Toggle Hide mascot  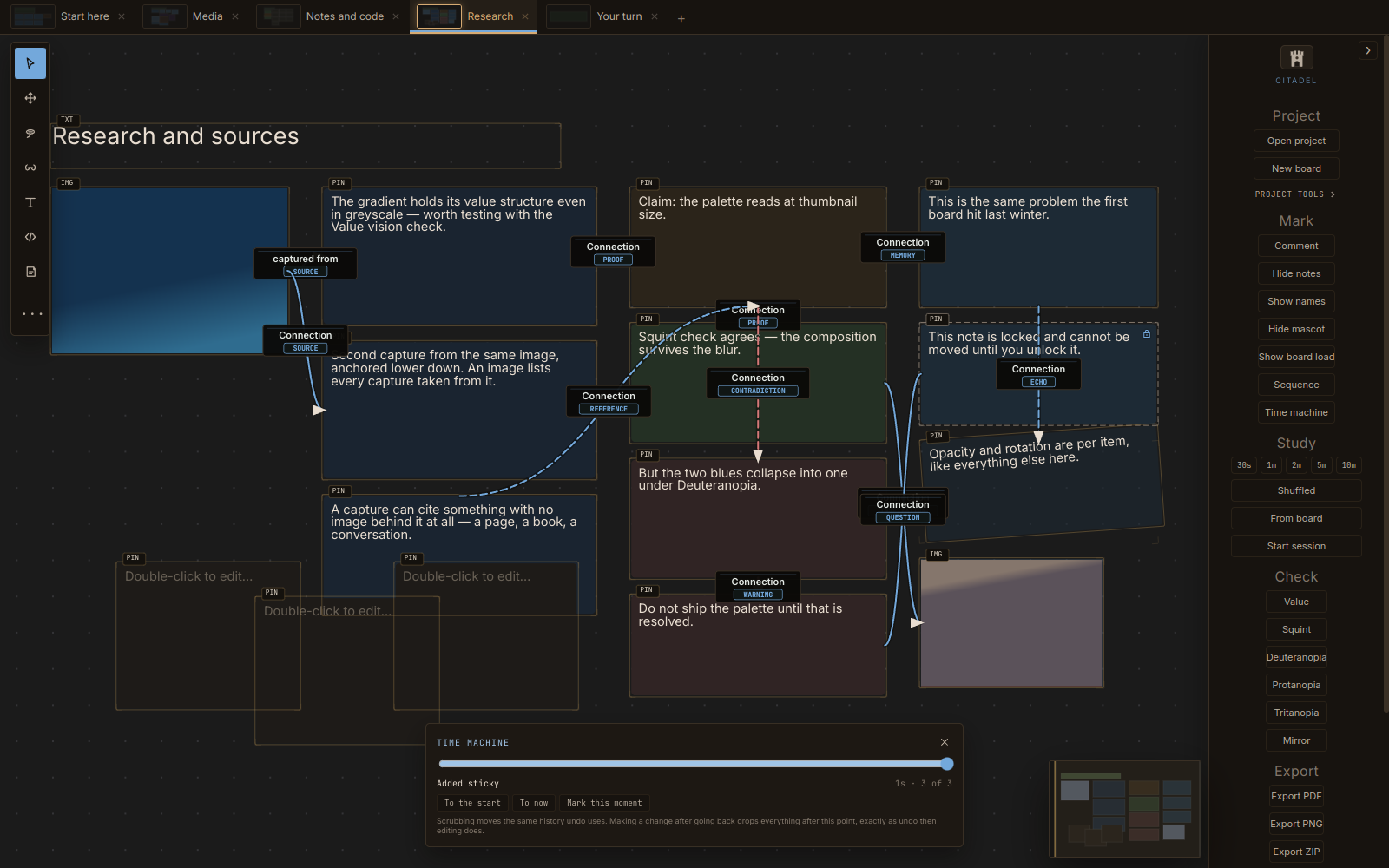coord(1296,329)
